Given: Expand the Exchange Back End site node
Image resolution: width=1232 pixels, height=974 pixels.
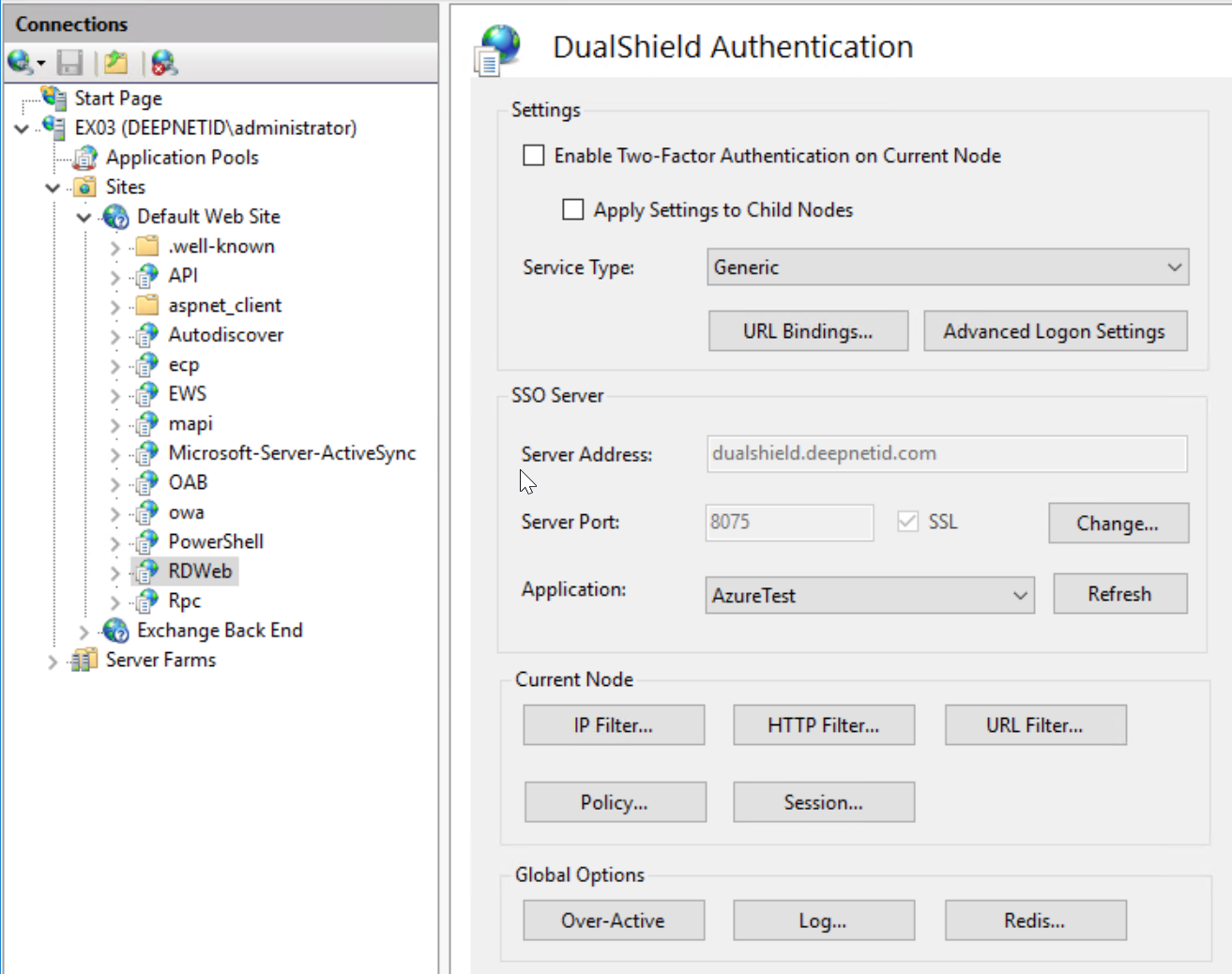Looking at the screenshot, I should click(x=84, y=632).
